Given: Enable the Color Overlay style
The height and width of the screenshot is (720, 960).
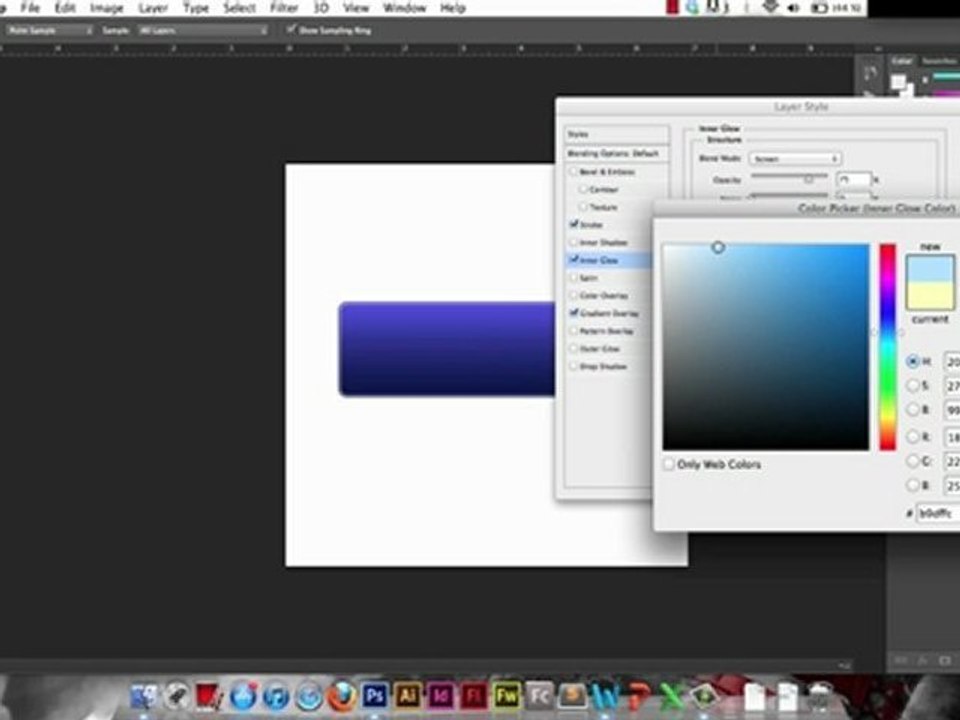Looking at the screenshot, I should (574, 295).
